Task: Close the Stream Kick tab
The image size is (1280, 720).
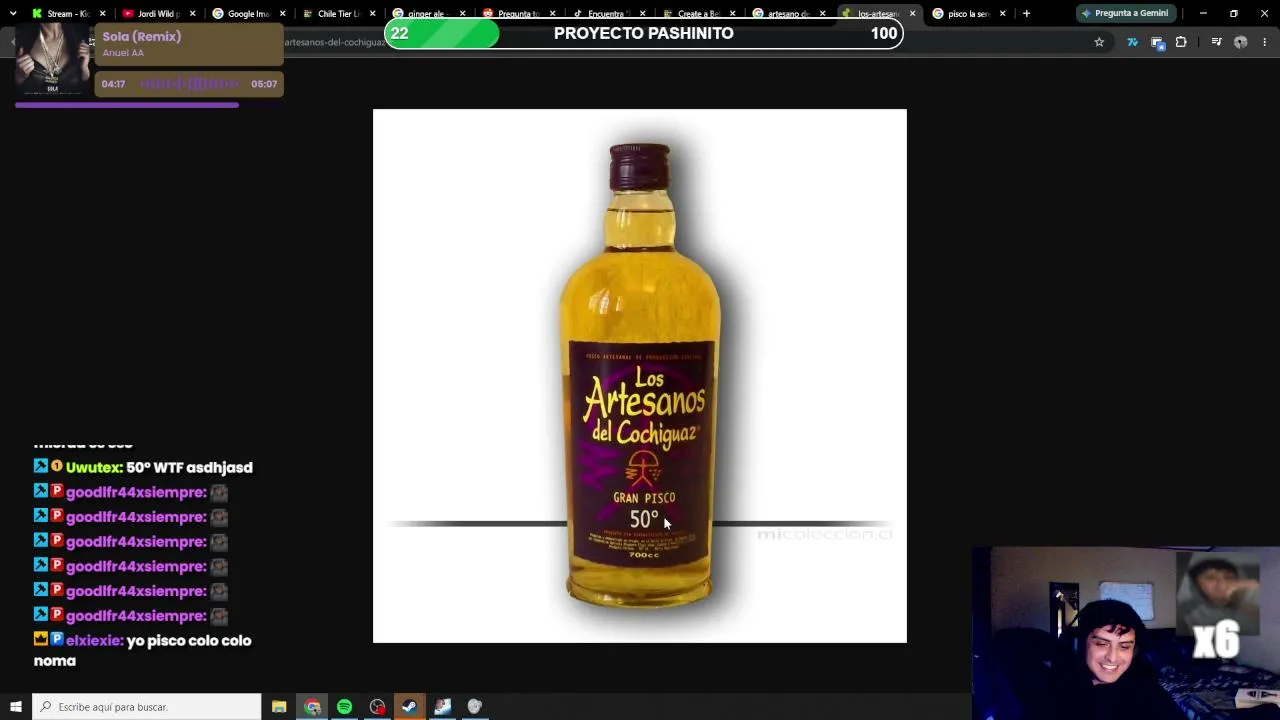Action: point(102,14)
